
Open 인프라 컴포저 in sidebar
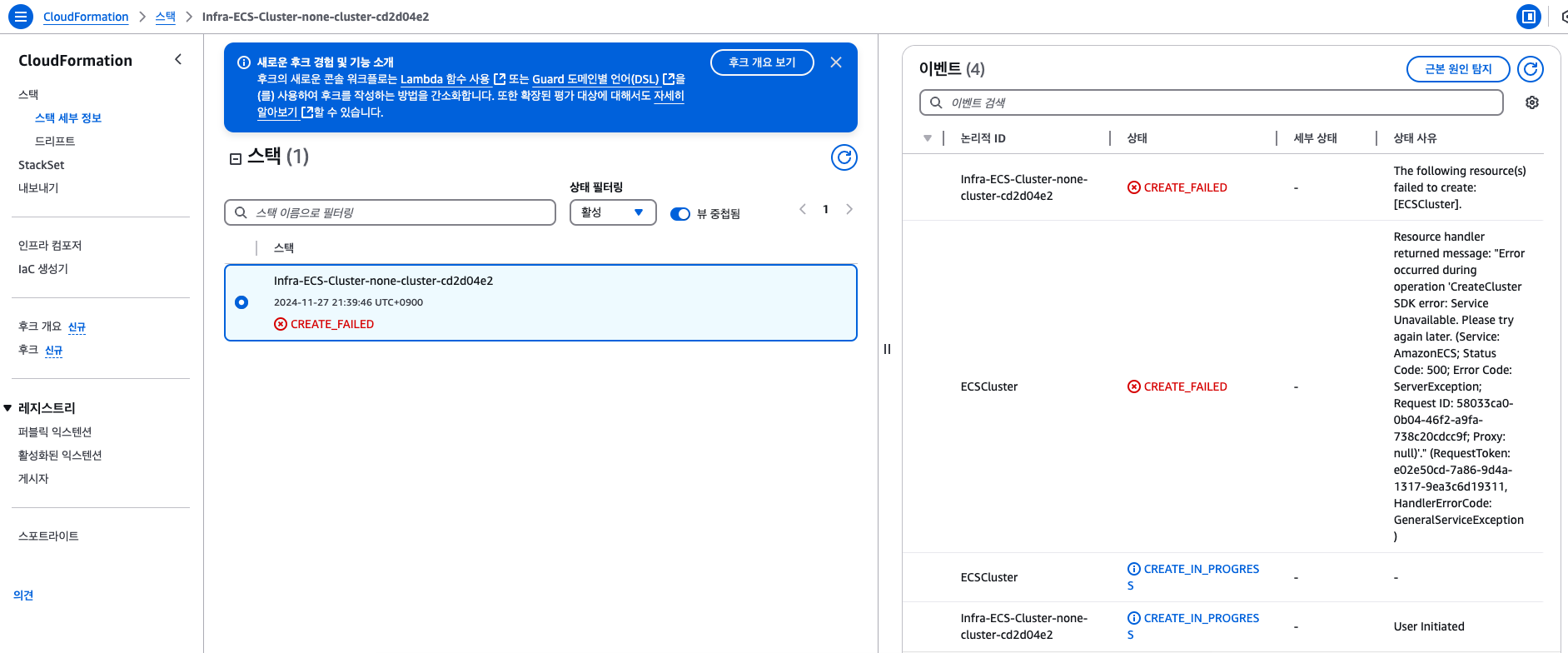50,246
